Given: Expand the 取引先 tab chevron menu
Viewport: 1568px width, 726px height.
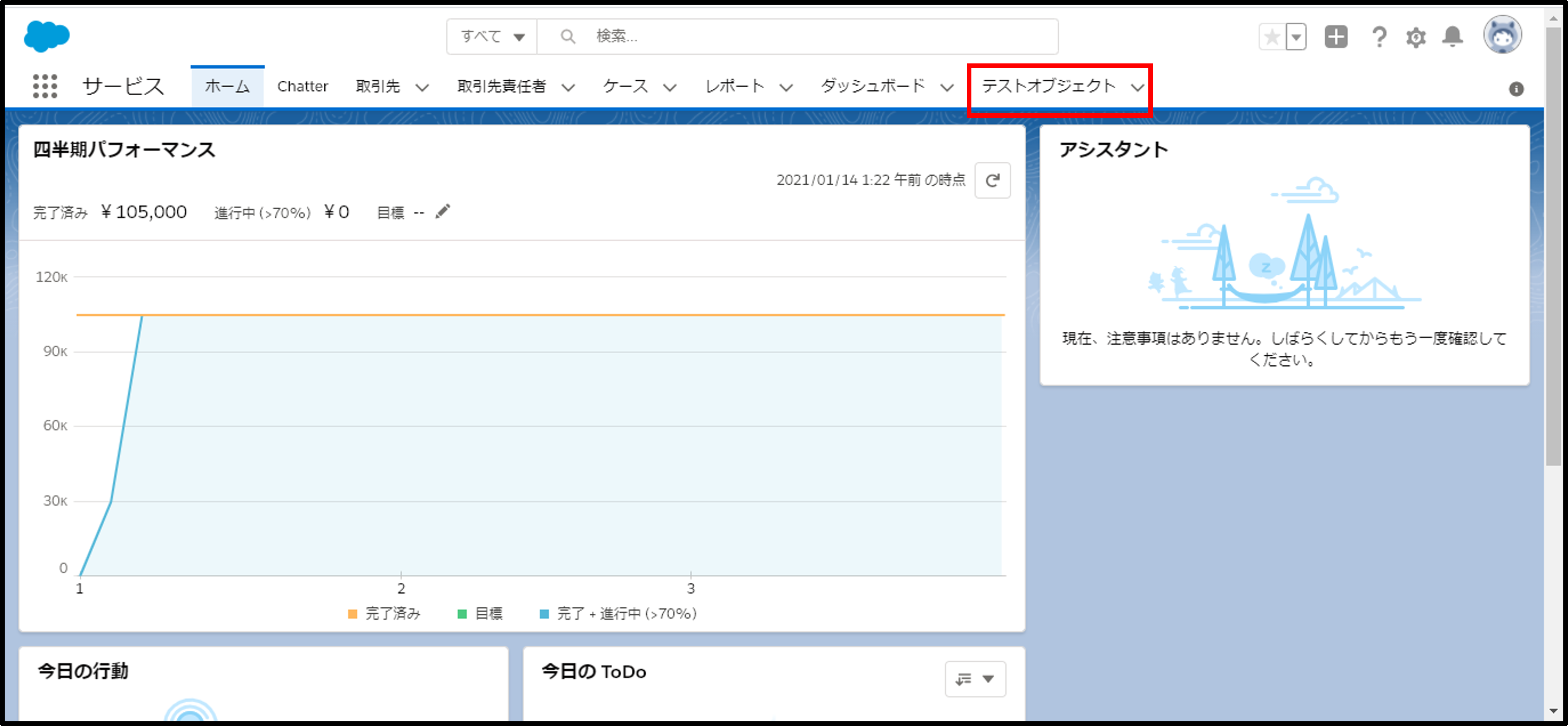Looking at the screenshot, I should pos(422,88).
